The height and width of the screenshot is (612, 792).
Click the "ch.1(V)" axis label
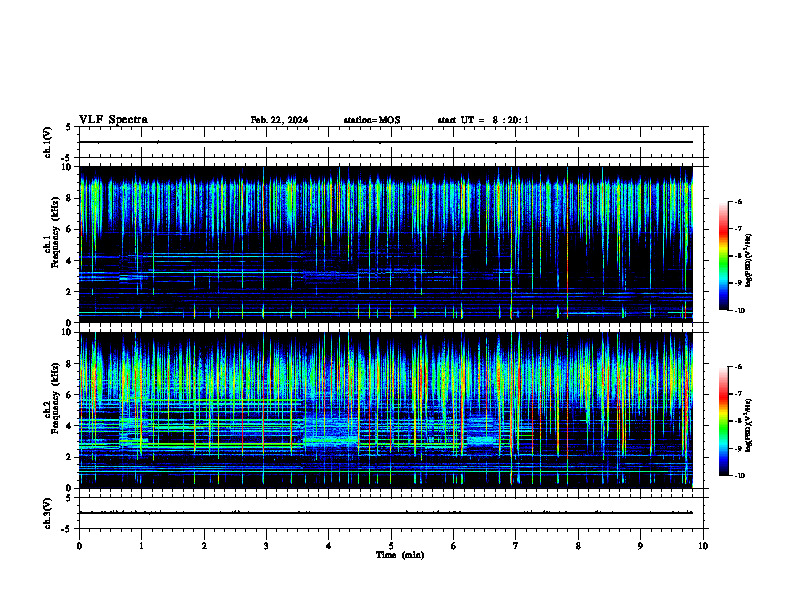click(x=48, y=142)
